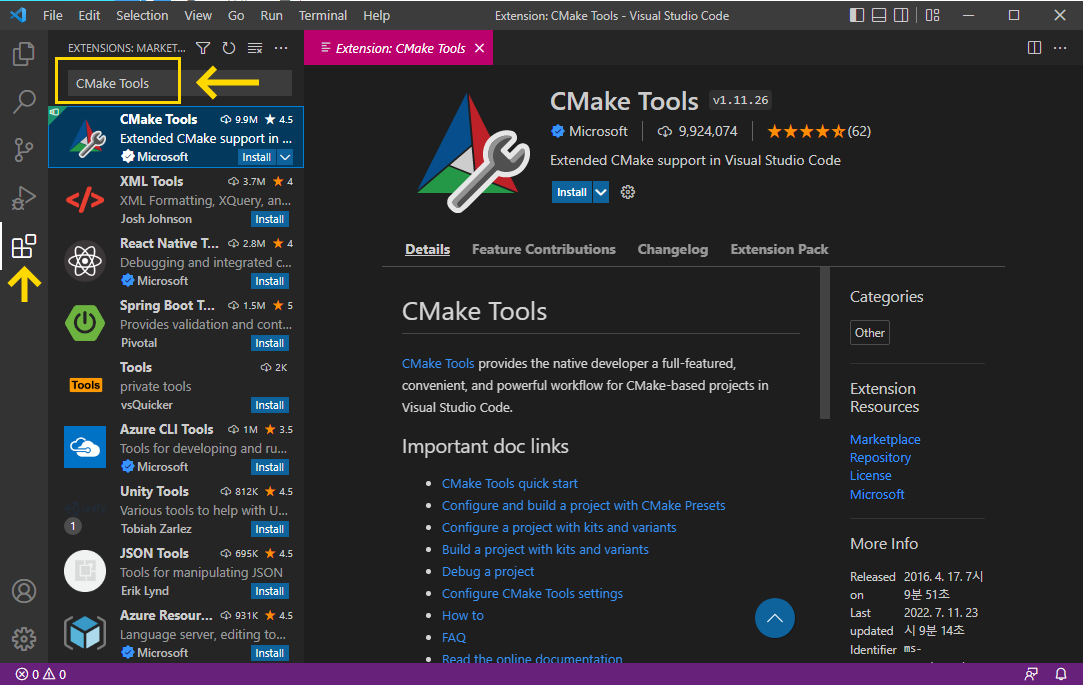1083x685 pixels.
Task: Open the FAQ link
Action: tap(454, 637)
